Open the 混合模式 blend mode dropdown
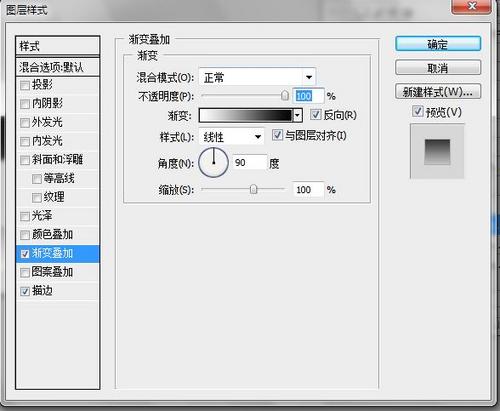Screen dimensions: 500x411 [x=257, y=78]
